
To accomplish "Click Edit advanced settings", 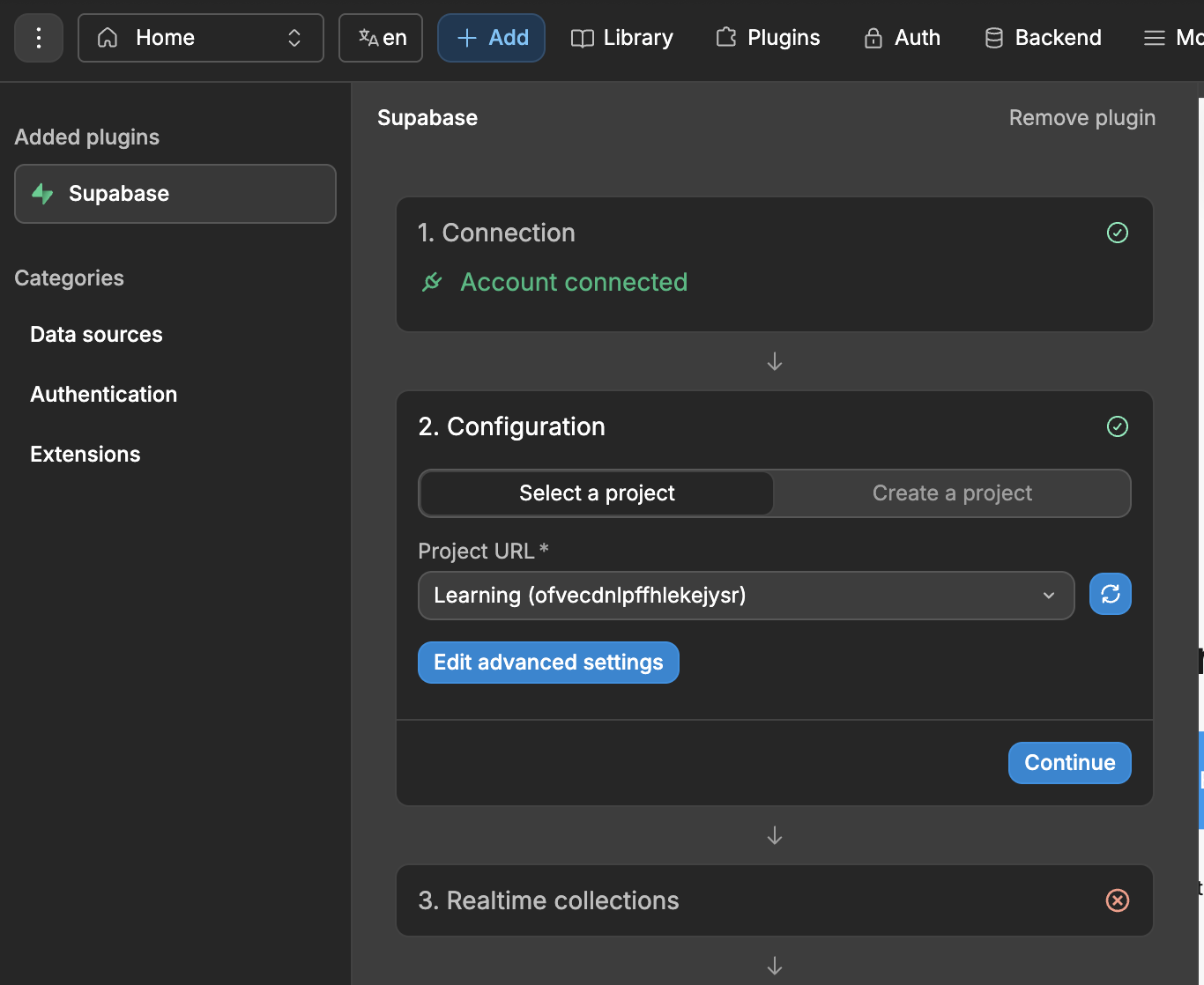I will tap(548, 663).
